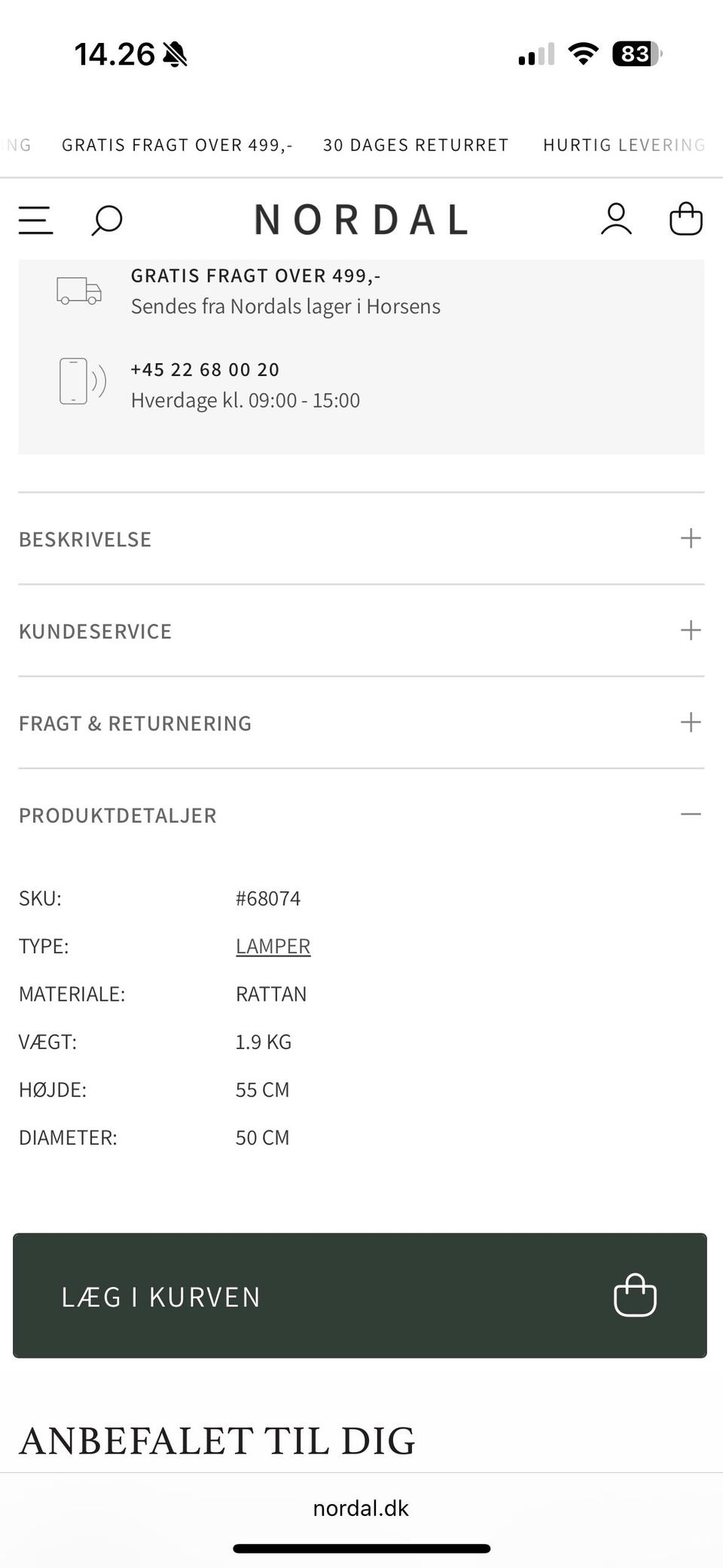The height and width of the screenshot is (1568, 723).
Task: Tap the phone contact icon
Action: click(x=81, y=381)
